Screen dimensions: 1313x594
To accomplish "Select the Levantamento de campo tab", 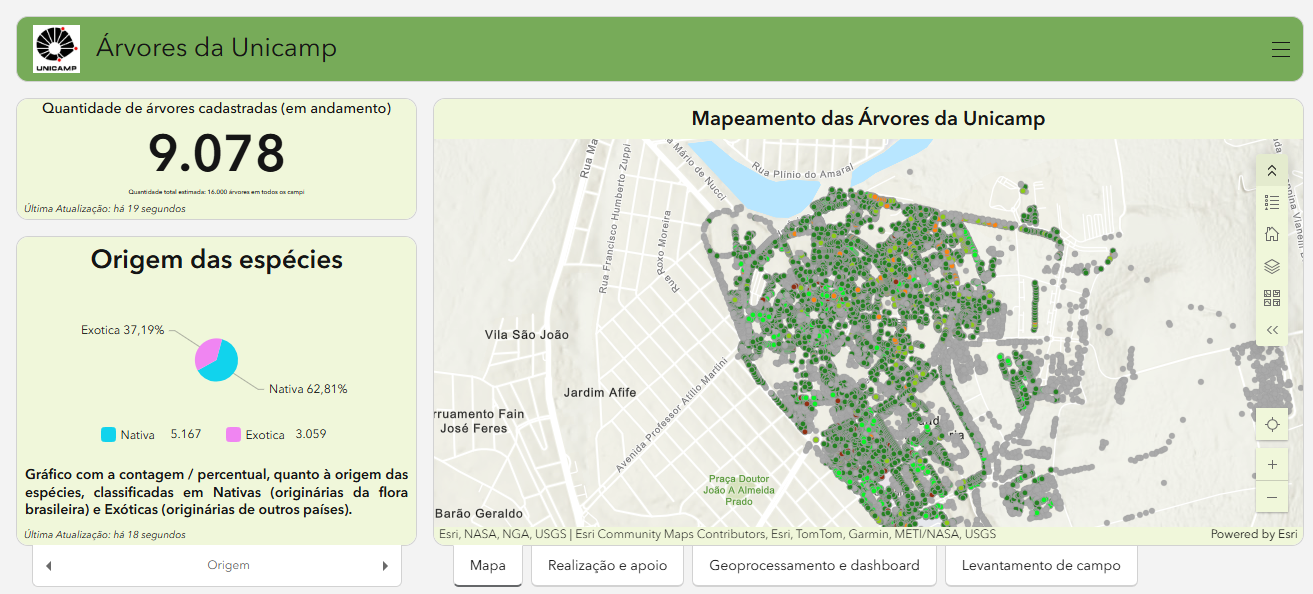I will (1041, 566).
